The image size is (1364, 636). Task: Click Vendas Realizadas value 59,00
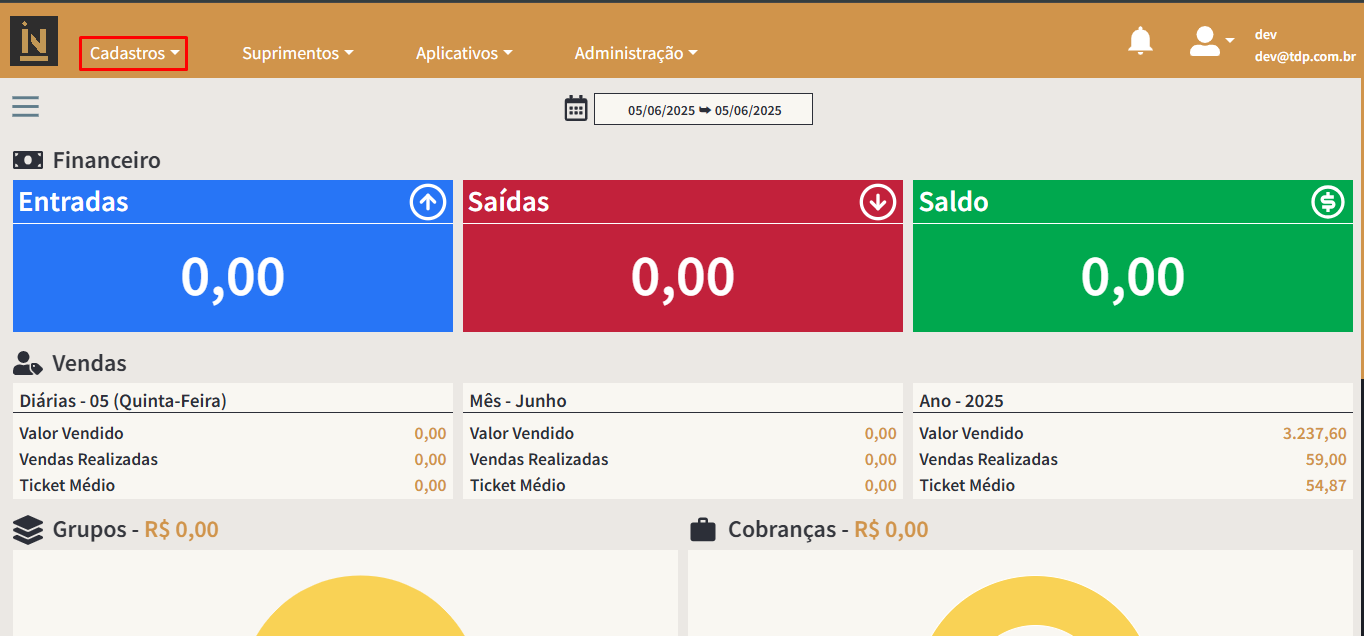click(1325, 460)
